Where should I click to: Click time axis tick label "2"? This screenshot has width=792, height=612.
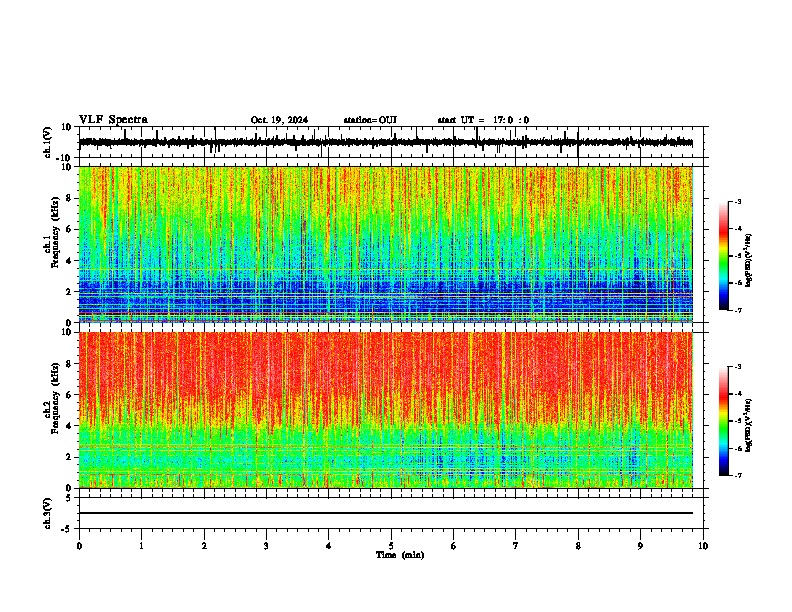click(x=204, y=546)
